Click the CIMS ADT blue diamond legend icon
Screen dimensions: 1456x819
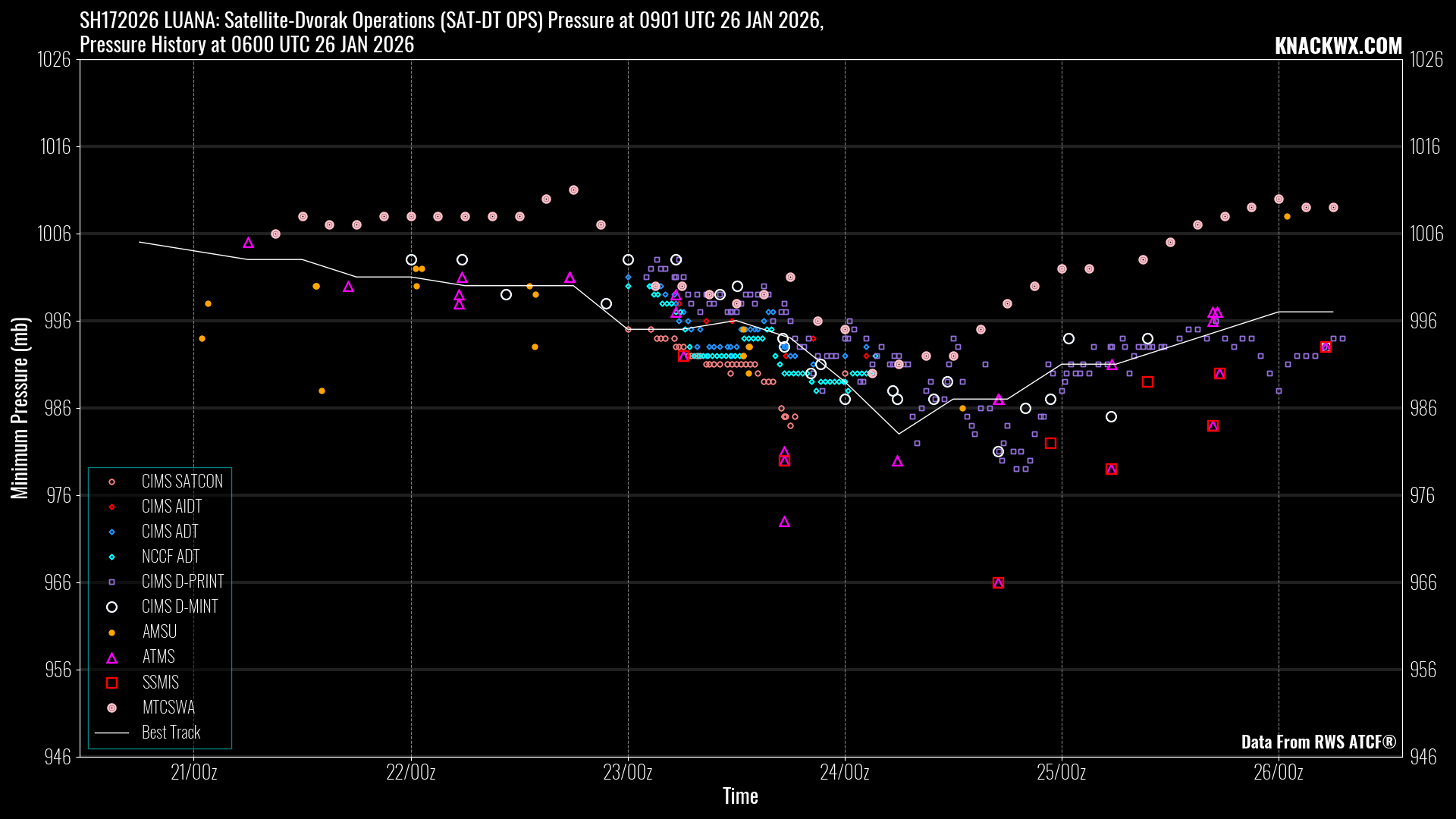[x=111, y=532]
